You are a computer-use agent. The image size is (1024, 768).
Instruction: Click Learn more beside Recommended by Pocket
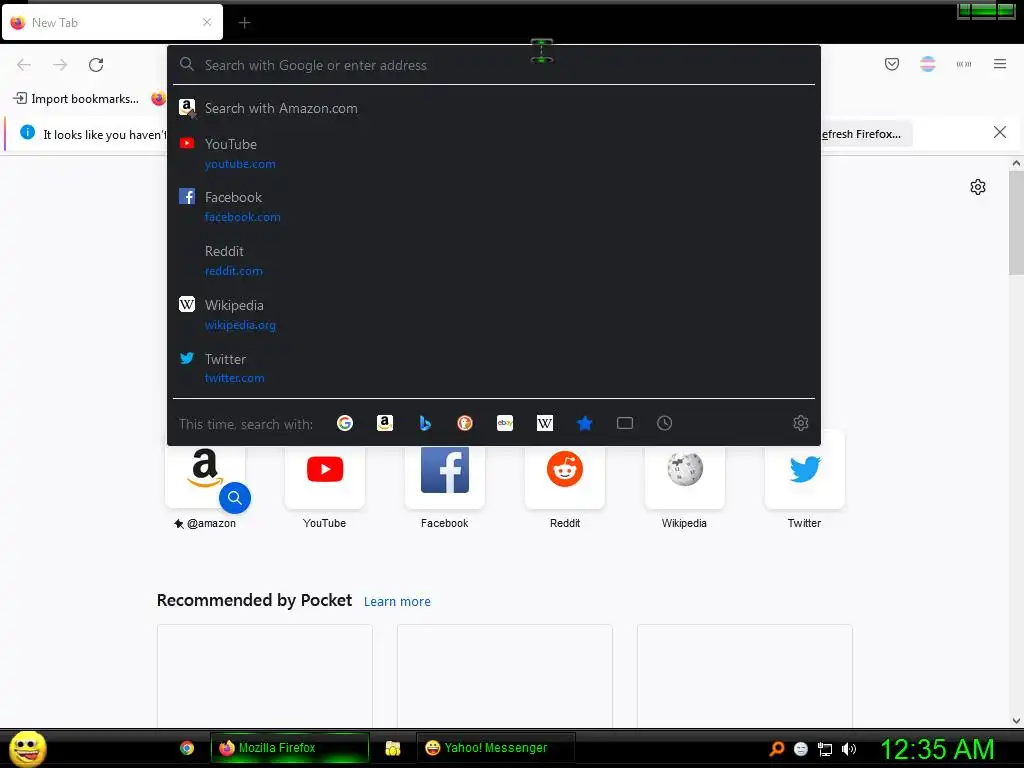click(x=397, y=601)
